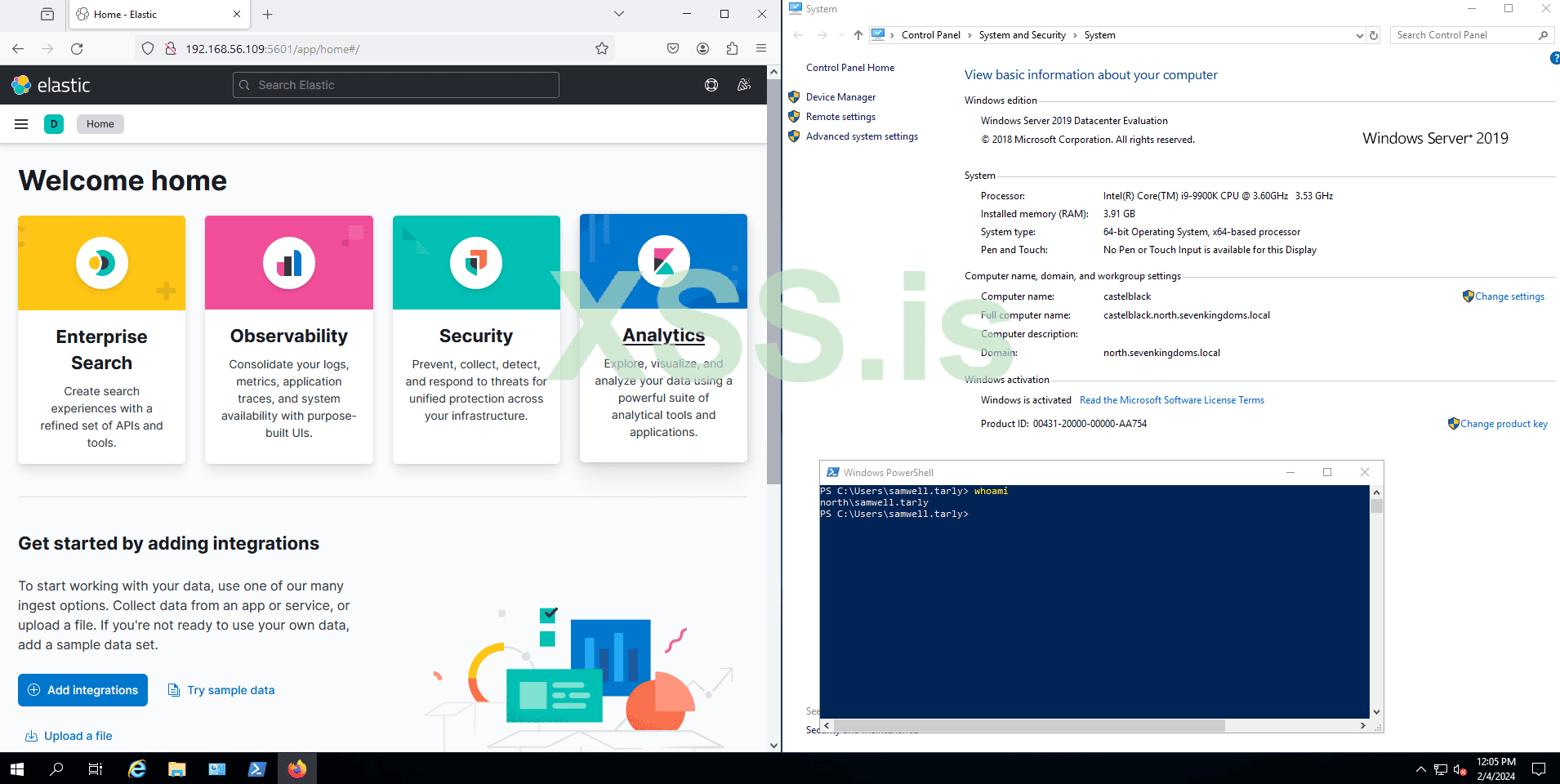Show hidden system tray icons
1560x784 pixels.
coord(1420,769)
